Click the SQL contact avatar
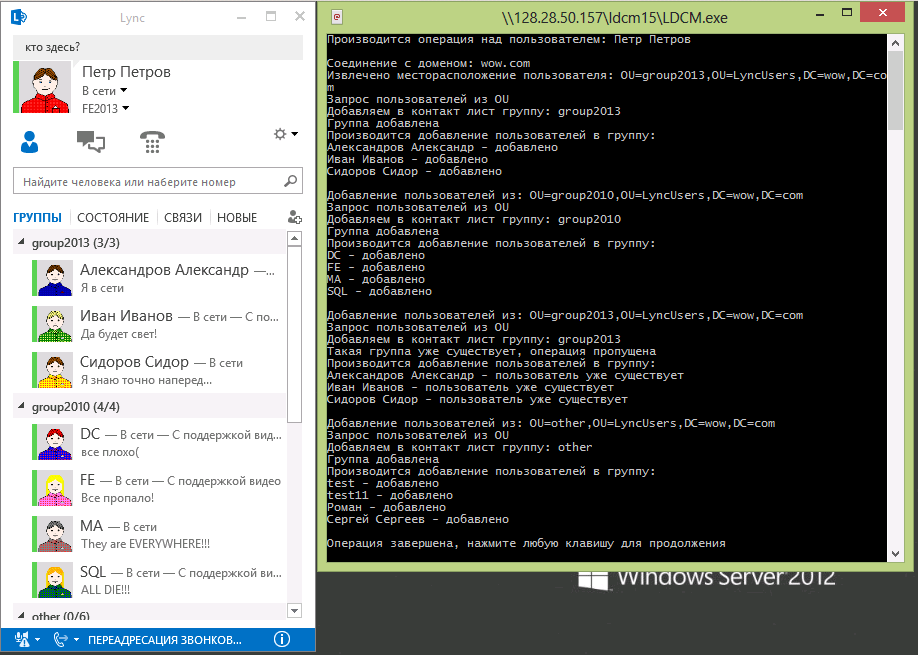Image resolution: width=918 pixels, height=655 pixels. (55, 581)
